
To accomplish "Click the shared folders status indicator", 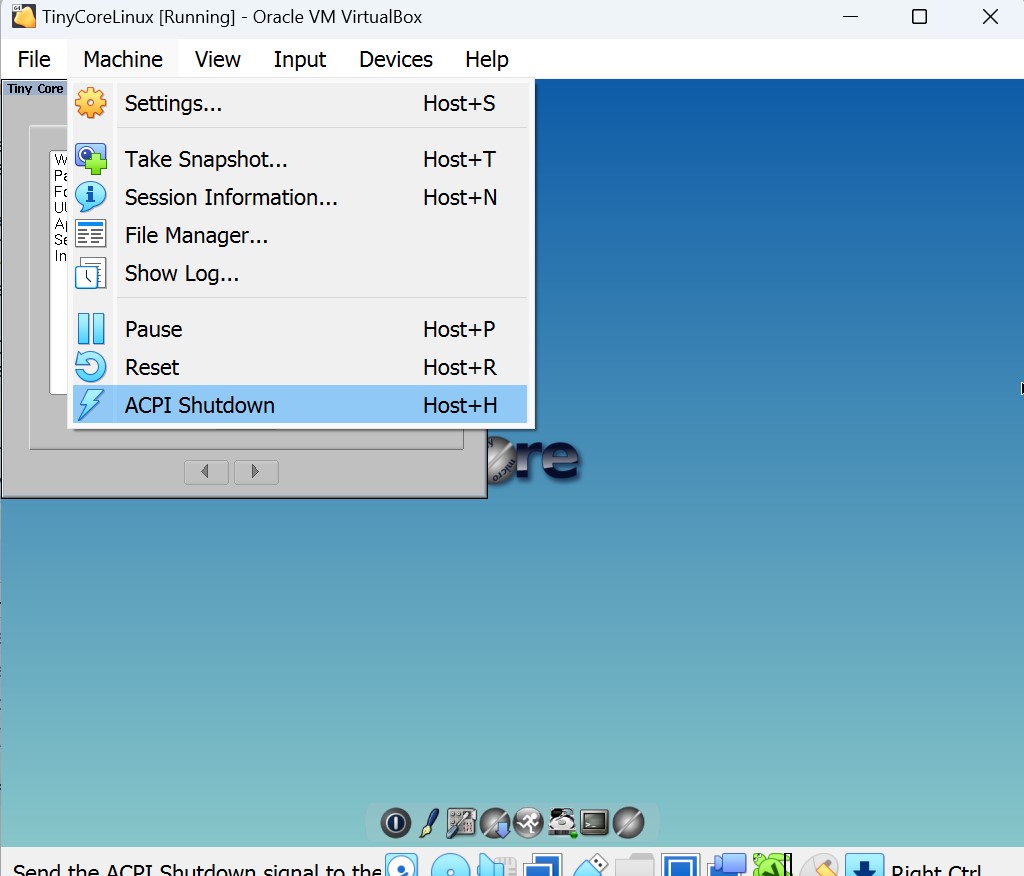I will point(634,866).
